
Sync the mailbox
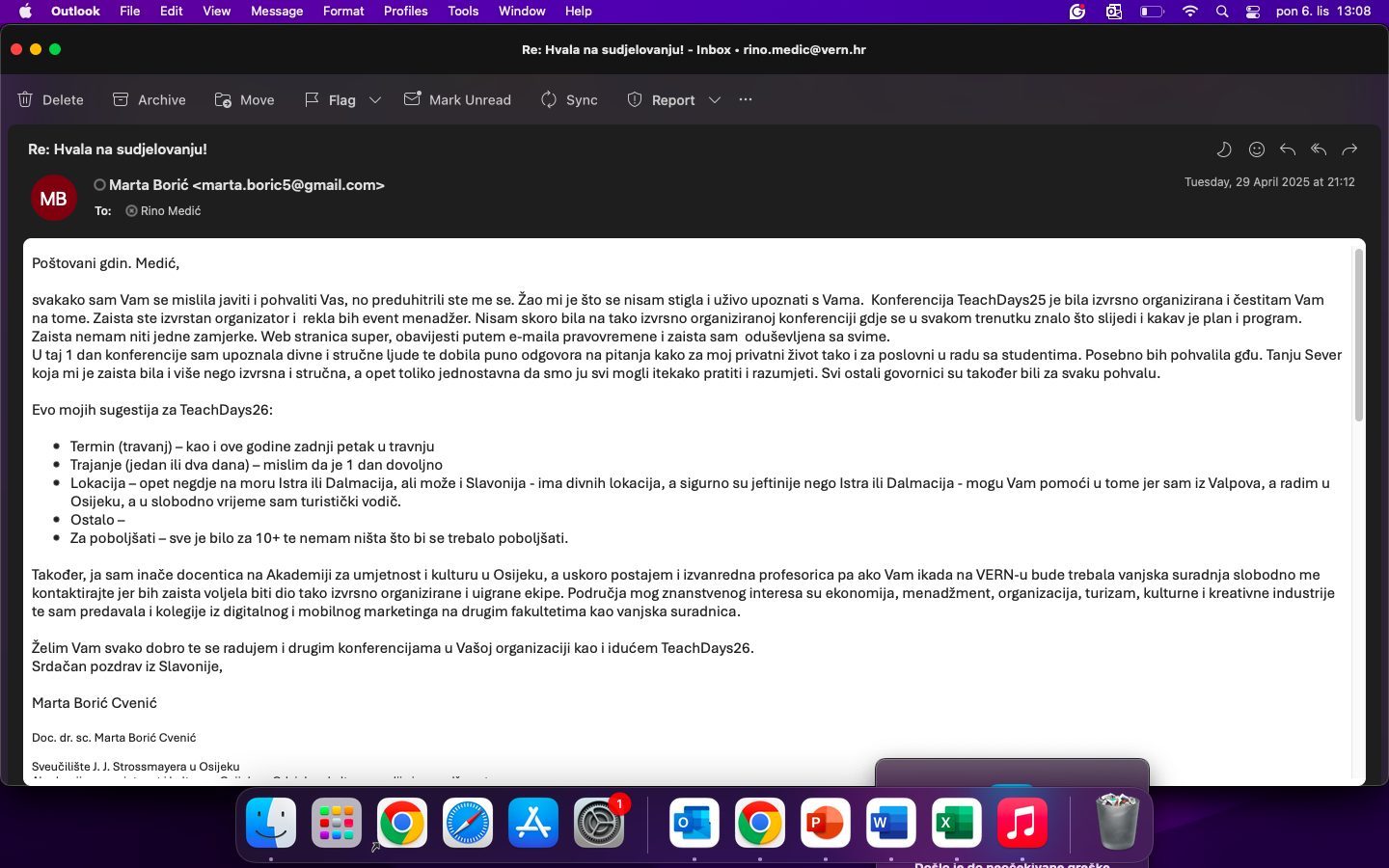pyautogui.click(x=569, y=99)
